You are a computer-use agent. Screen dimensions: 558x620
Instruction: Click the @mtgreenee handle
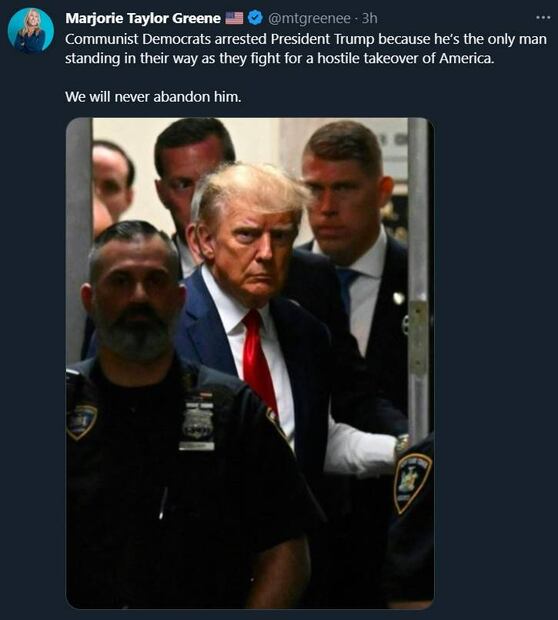click(309, 18)
